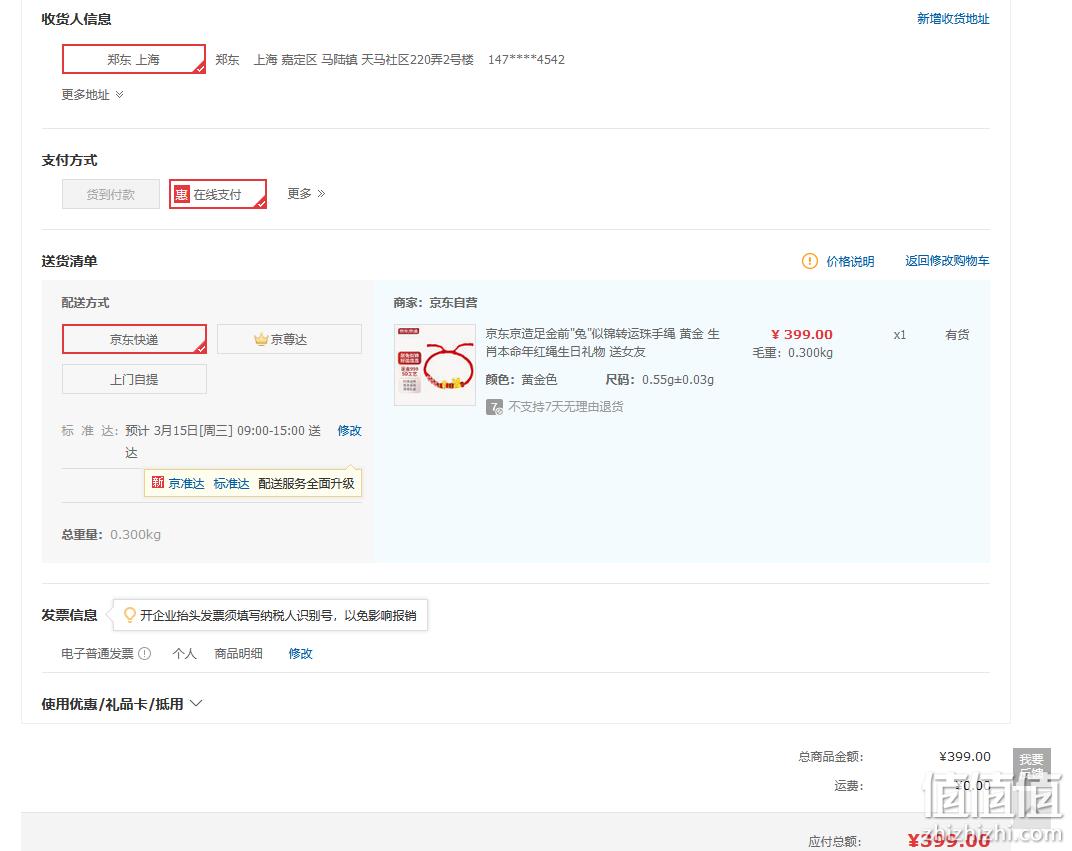Image resolution: width=1072 pixels, height=851 pixels.
Task: Select 上门自提 delivery method
Action: pos(134,379)
